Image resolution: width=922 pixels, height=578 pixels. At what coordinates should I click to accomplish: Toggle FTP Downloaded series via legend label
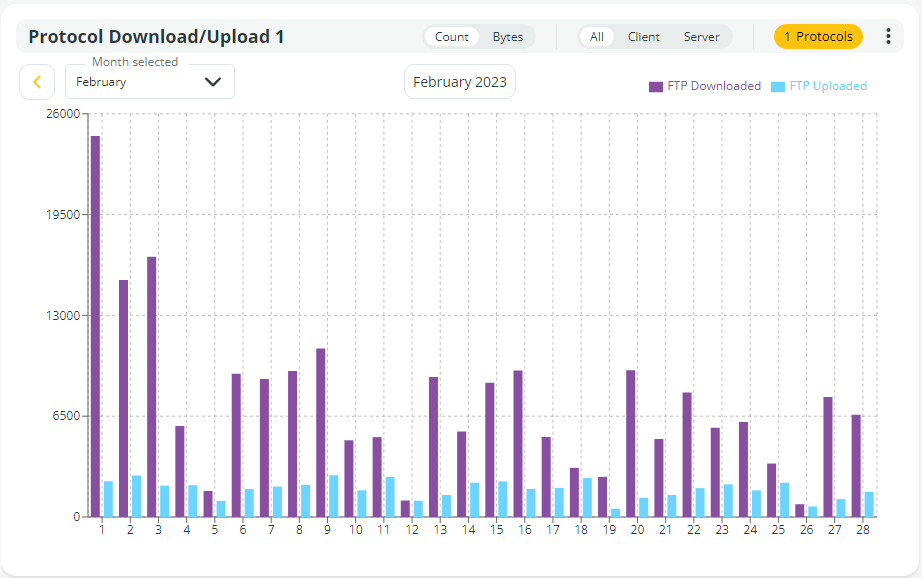pos(714,87)
